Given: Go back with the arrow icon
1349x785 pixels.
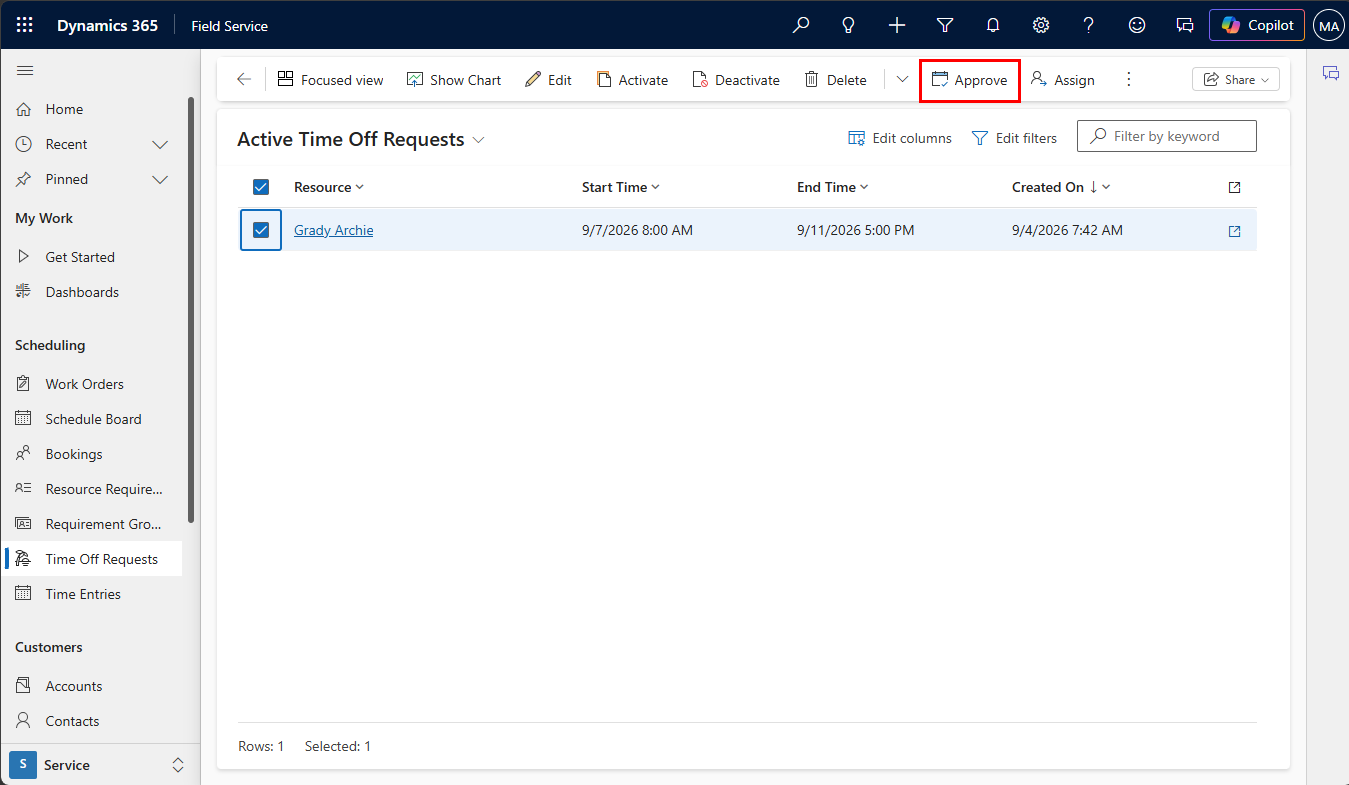Looking at the screenshot, I should (x=244, y=79).
